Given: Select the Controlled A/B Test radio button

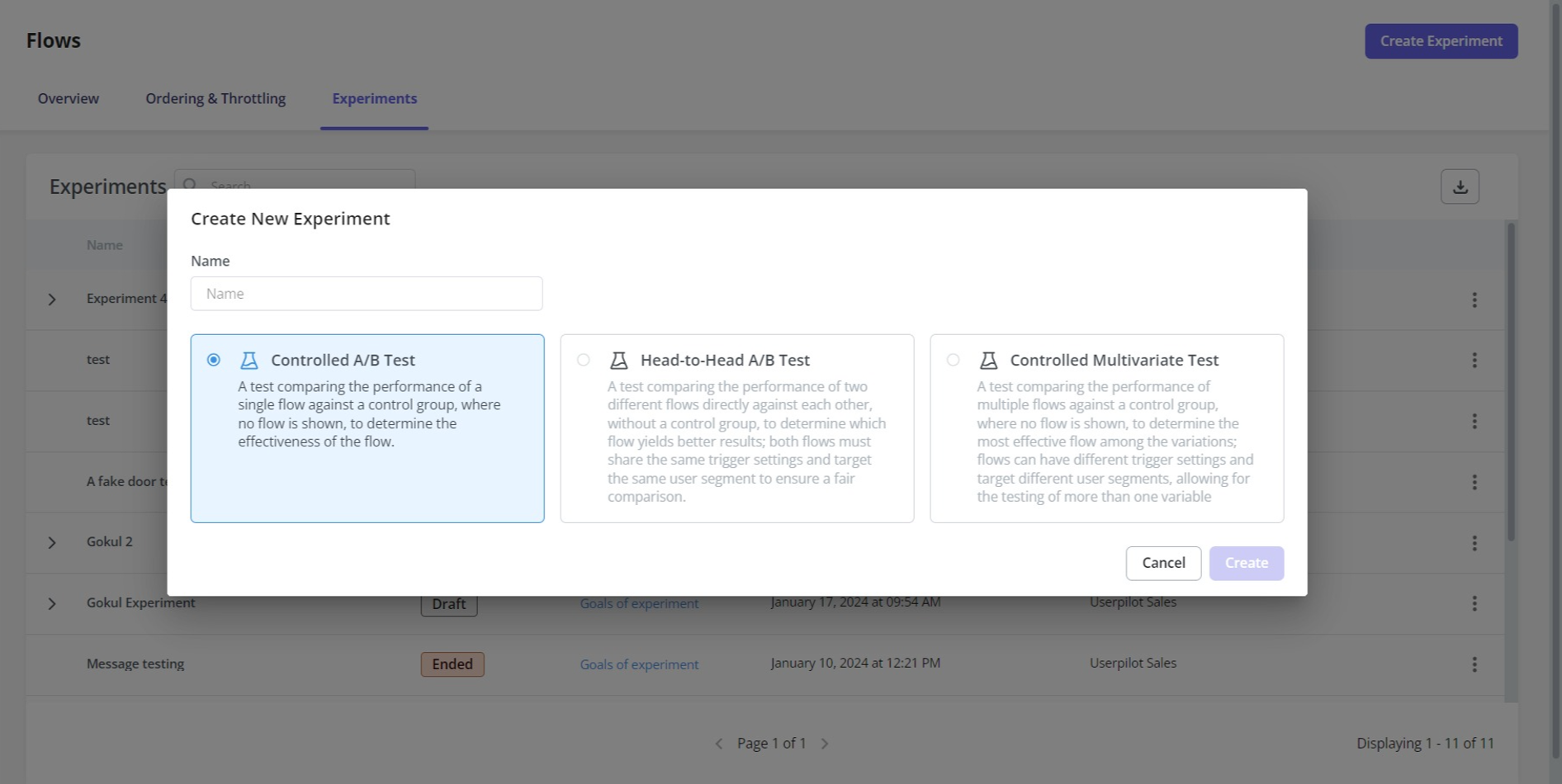Looking at the screenshot, I should (x=214, y=360).
